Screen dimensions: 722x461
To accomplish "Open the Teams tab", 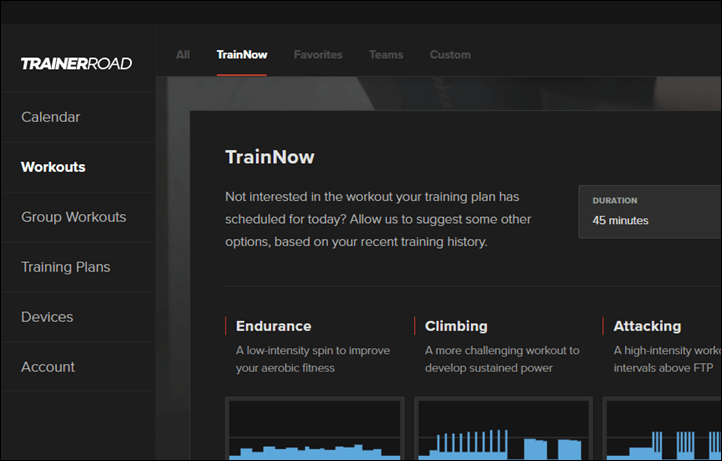I will 386,54.
